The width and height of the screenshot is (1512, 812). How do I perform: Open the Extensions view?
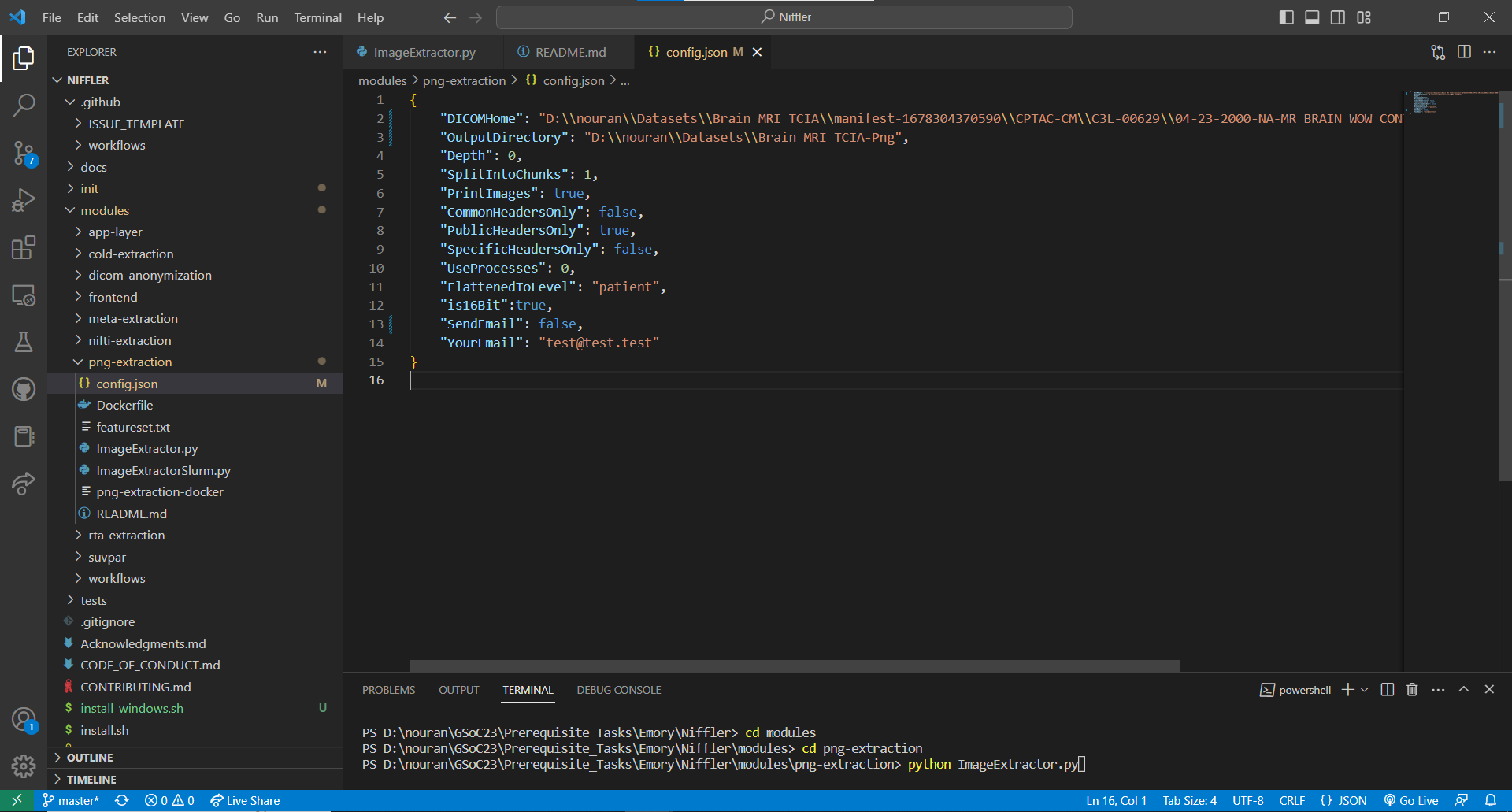(24, 247)
